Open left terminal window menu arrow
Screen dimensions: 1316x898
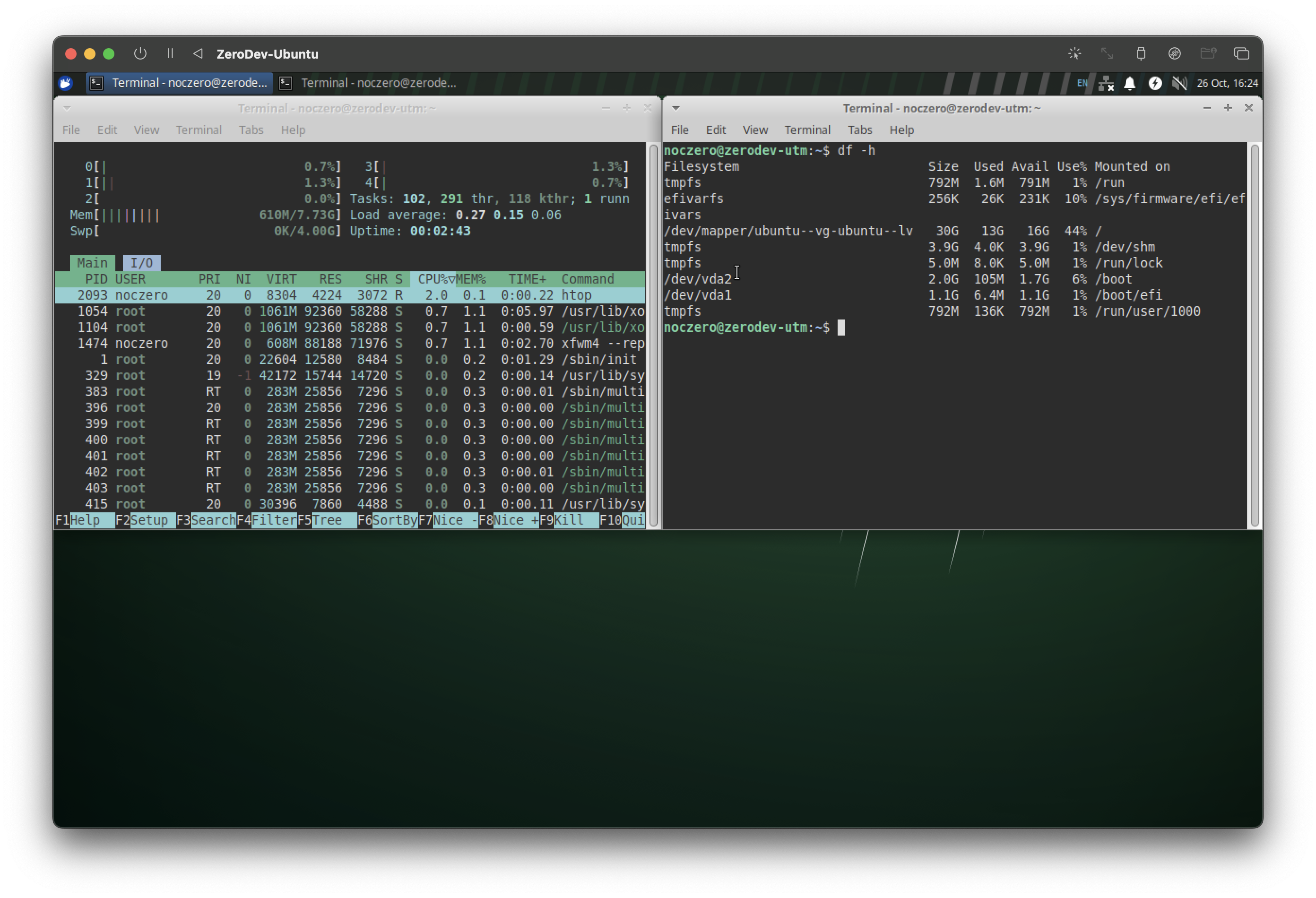click(x=67, y=108)
